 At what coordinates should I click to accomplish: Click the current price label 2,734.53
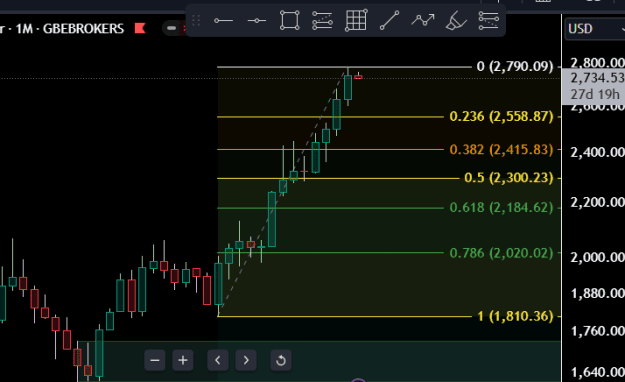597,78
